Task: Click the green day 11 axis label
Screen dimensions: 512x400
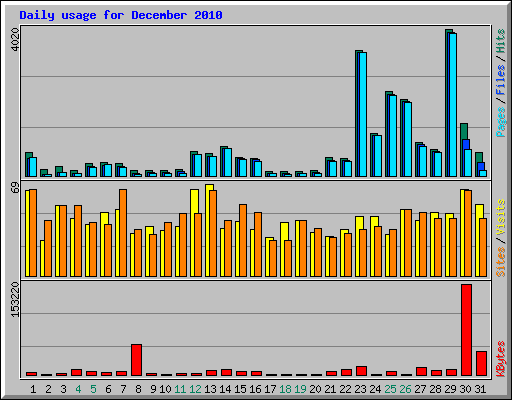Action: (180, 389)
